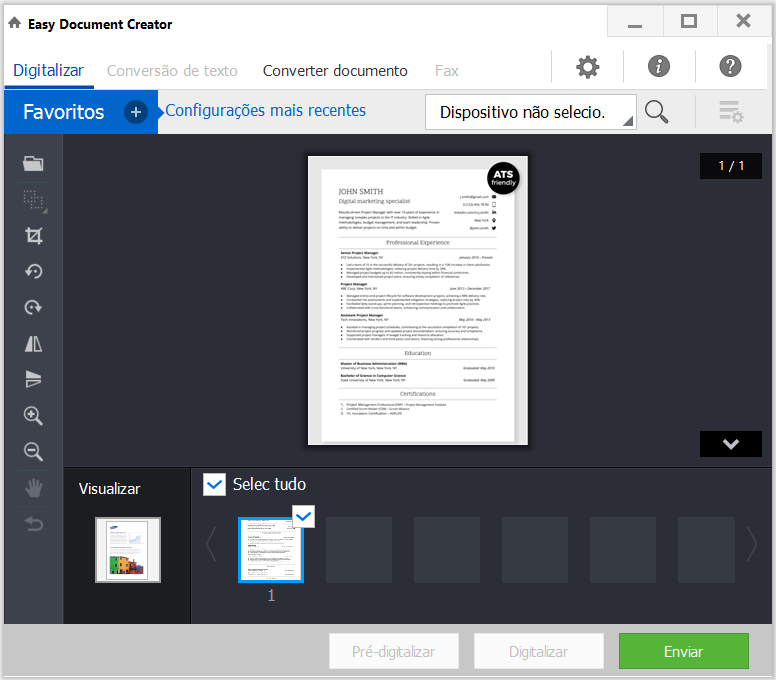Flip the image horizontally
Screen dimensions: 776x680
tap(34, 343)
